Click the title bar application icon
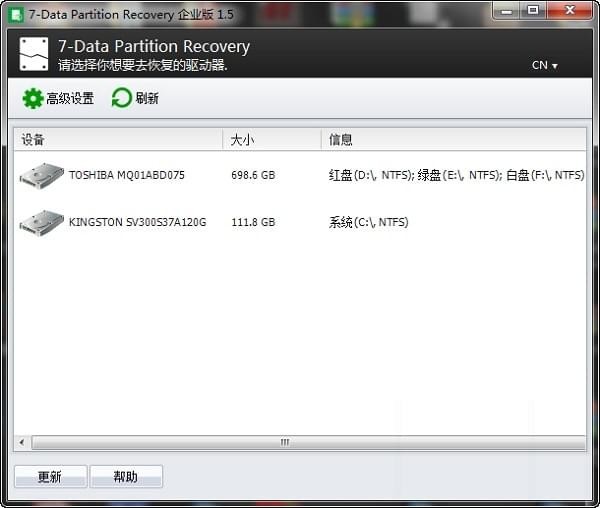The height and width of the screenshot is (508, 600). 16,15
